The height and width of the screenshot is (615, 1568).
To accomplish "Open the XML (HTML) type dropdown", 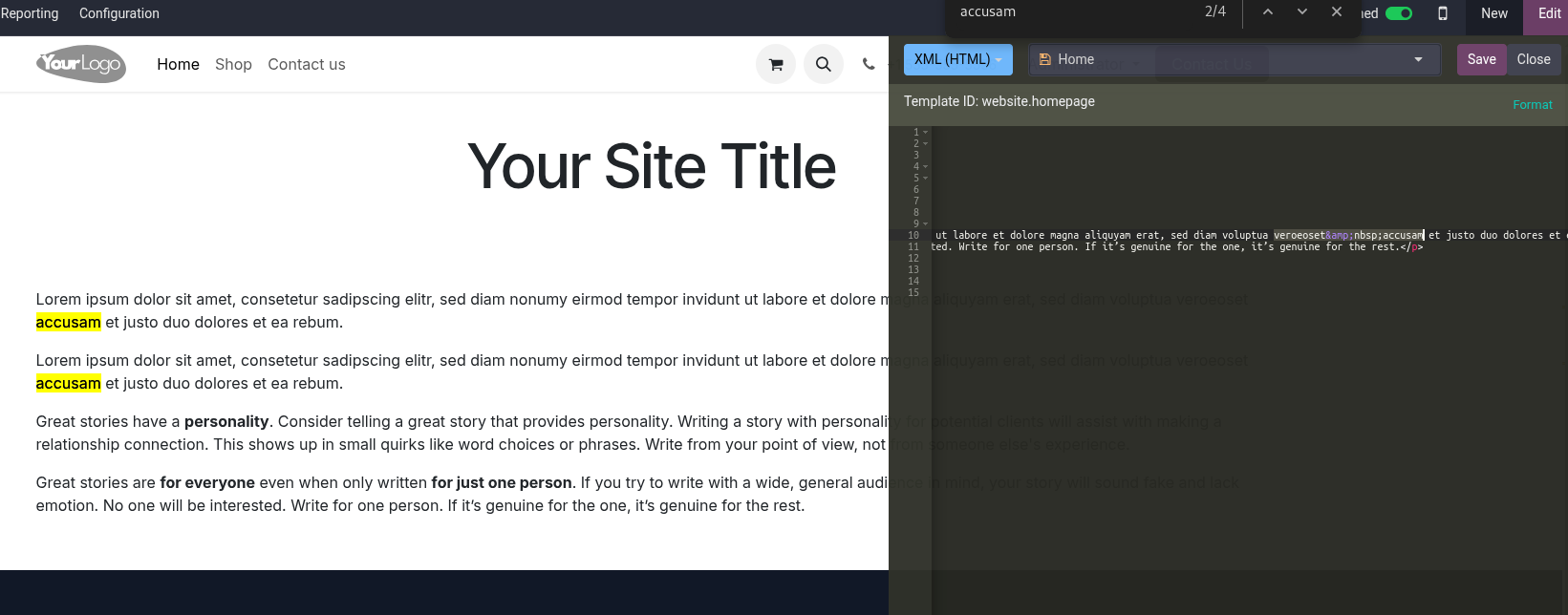I will coord(957,59).
